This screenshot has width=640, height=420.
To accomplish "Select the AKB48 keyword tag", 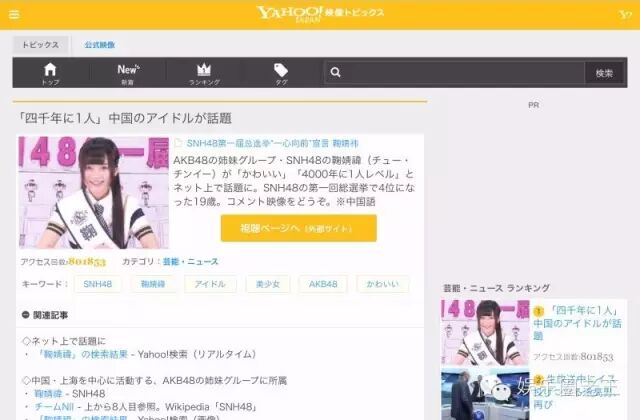I will (323, 284).
